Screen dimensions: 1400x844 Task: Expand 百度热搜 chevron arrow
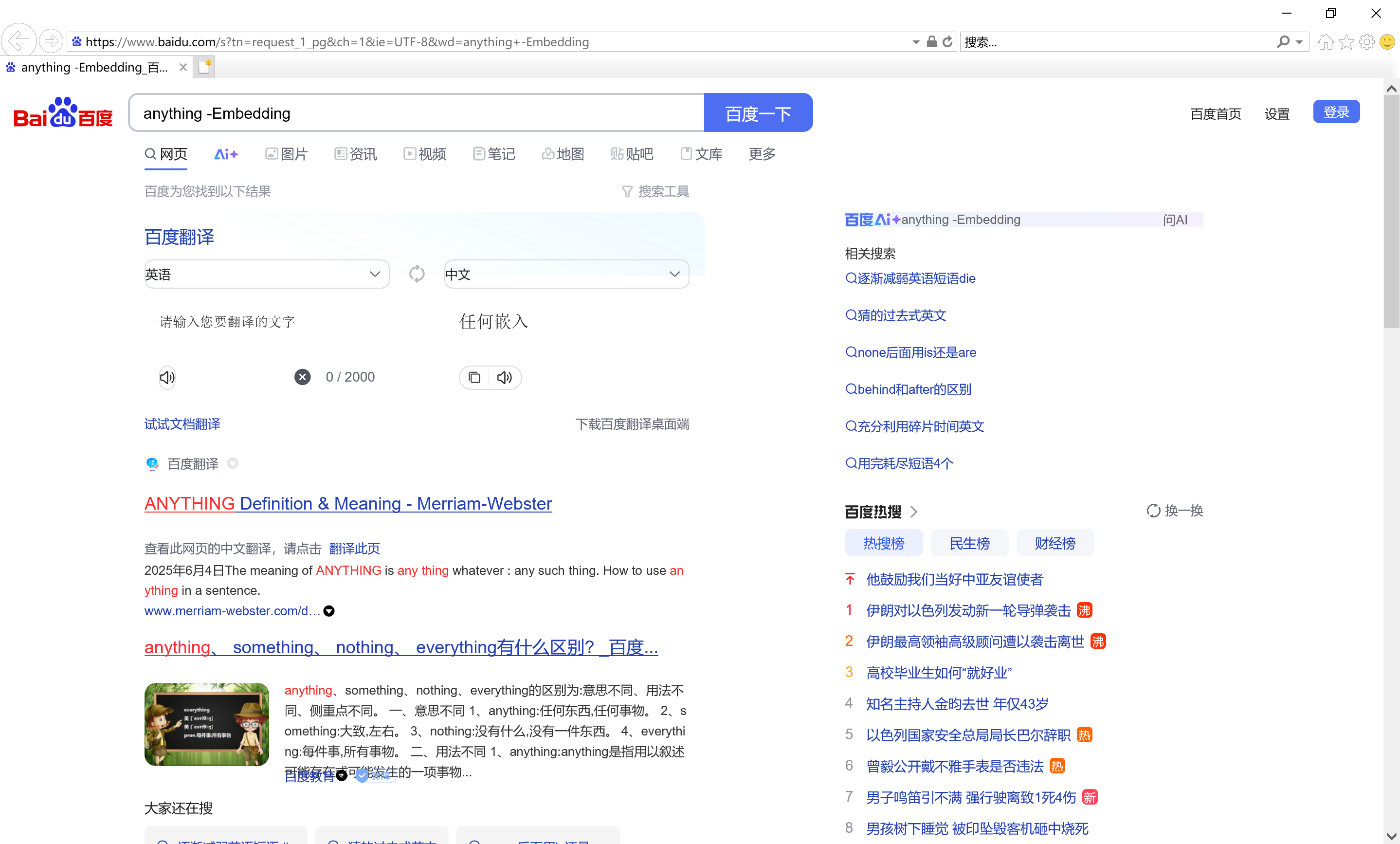[x=914, y=512]
